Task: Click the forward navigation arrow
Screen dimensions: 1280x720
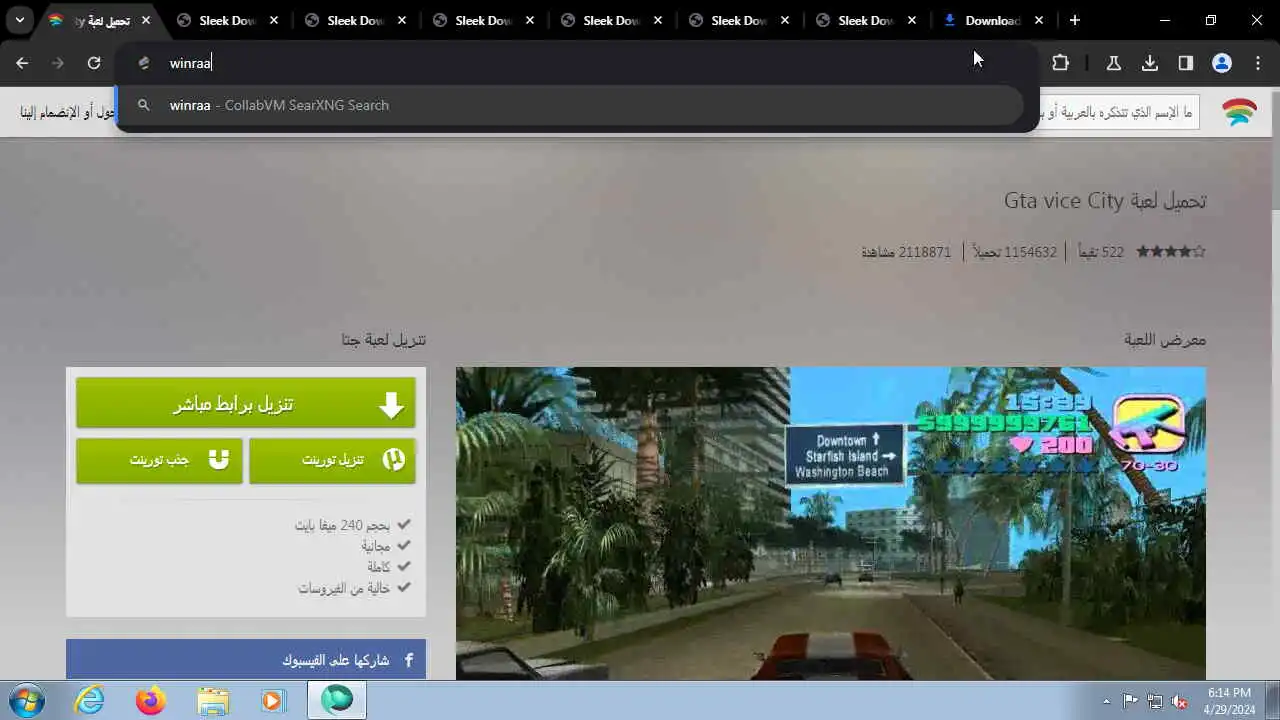Action: pyautogui.click(x=58, y=63)
